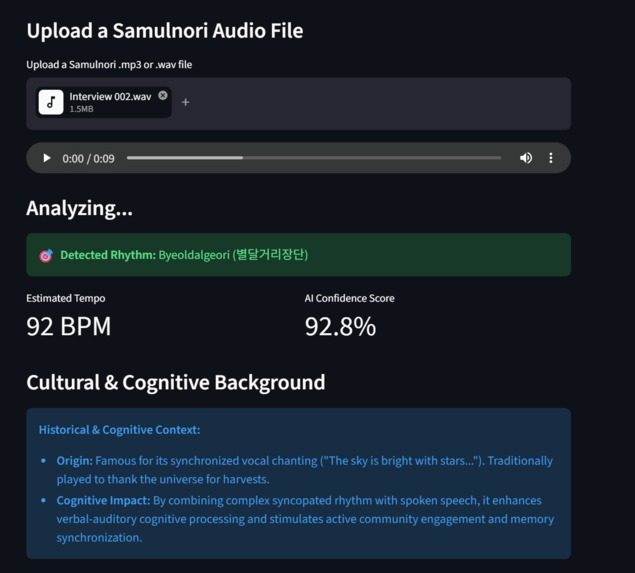Remove the uploaded Interview 002.wav file
635x573 pixels.
point(163,96)
